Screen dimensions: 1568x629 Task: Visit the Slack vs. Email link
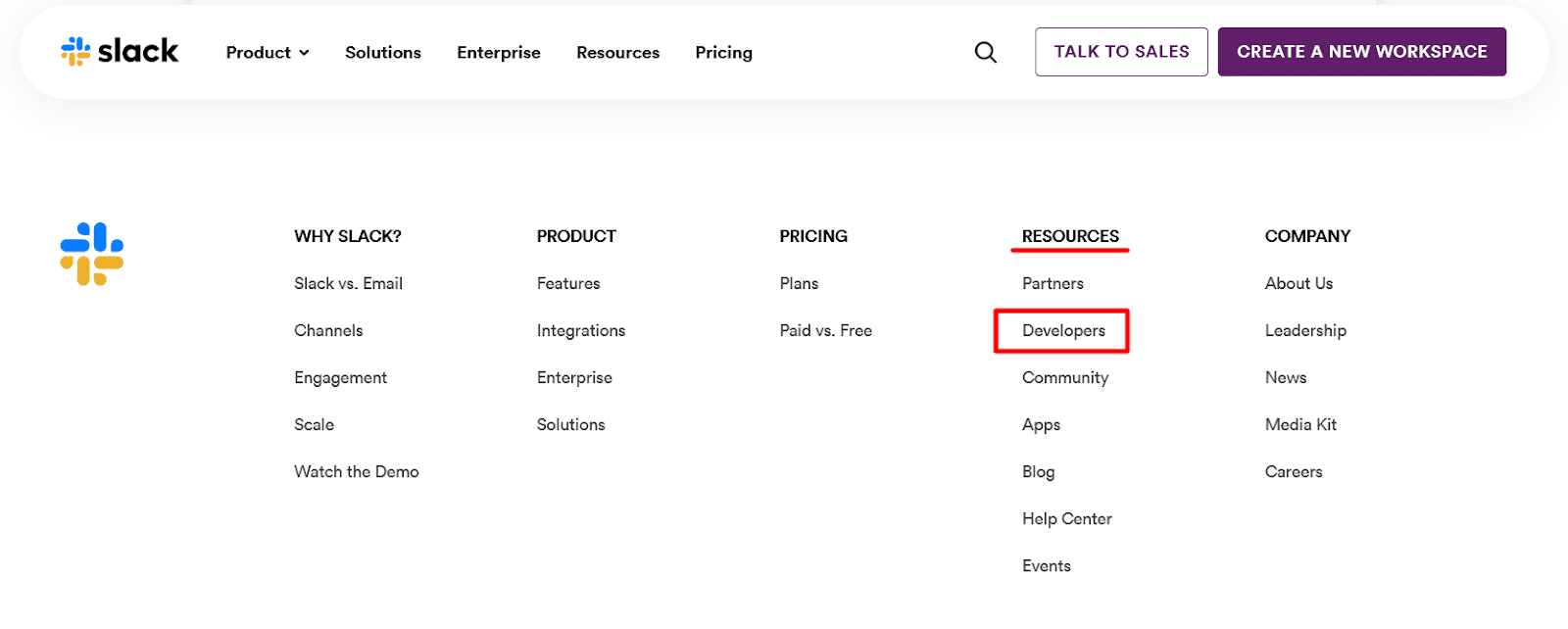pyautogui.click(x=348, y=284)
